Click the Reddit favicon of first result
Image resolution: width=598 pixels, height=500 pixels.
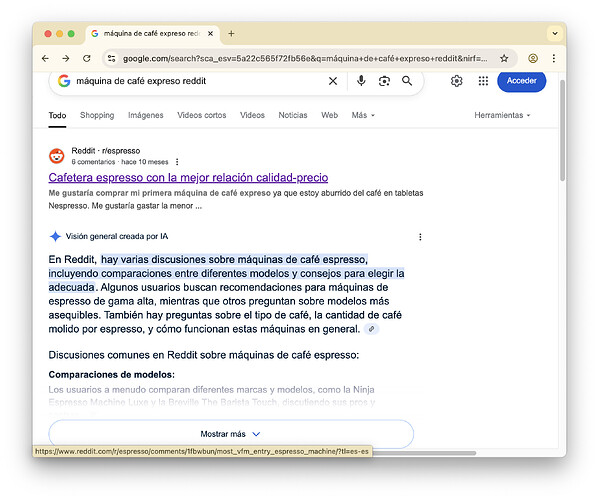coord(57,156)
